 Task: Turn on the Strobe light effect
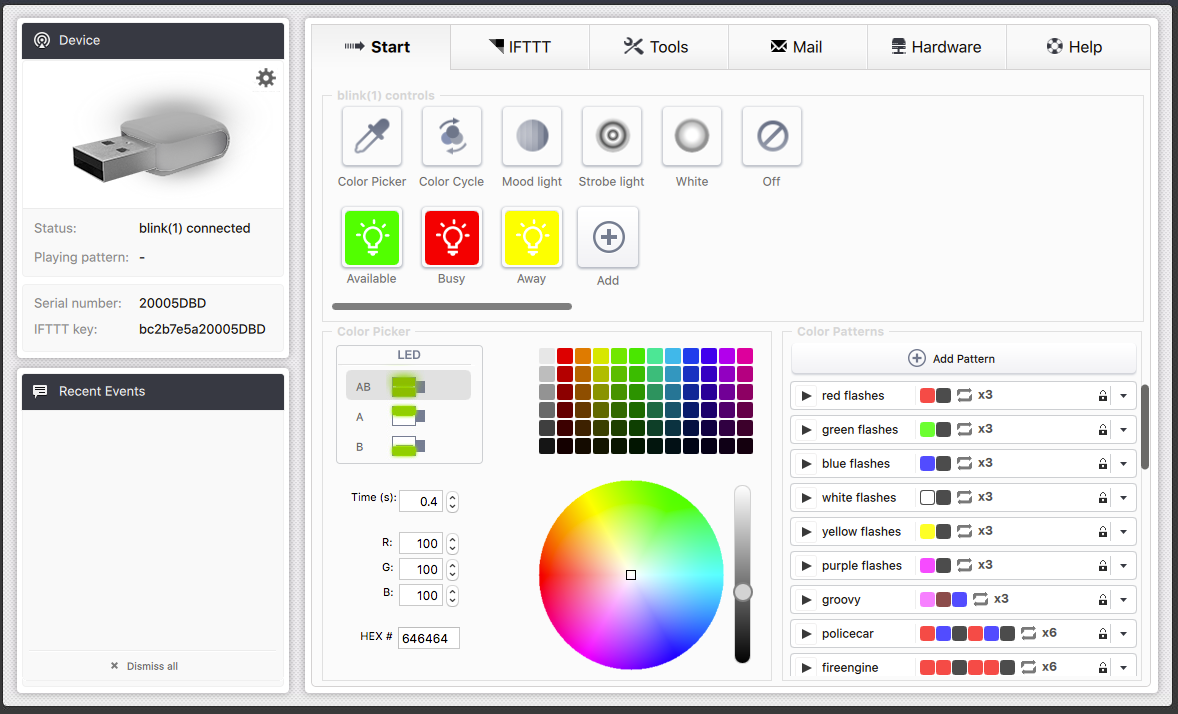612,136
